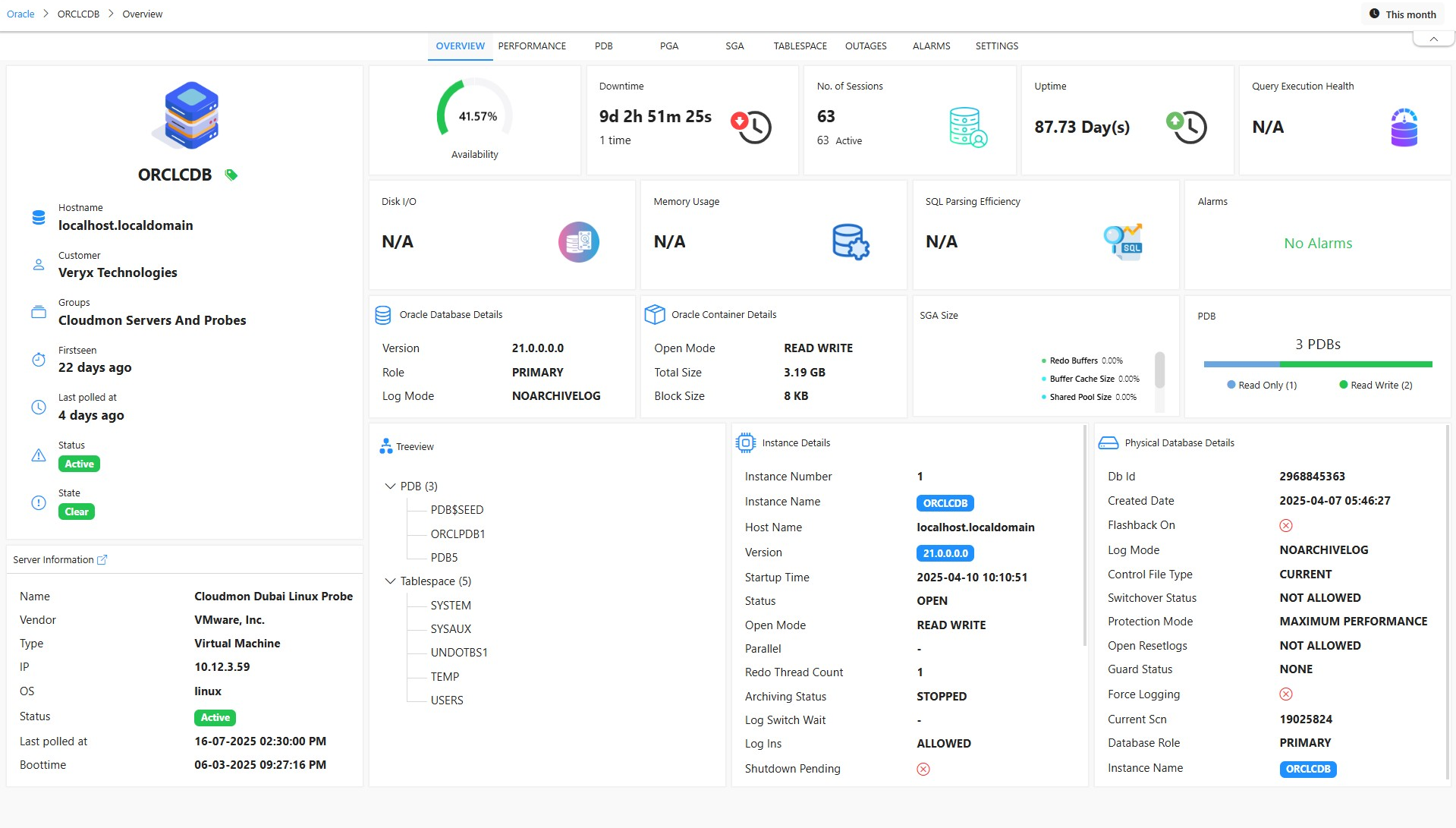Collapse the Tablespace (5) tree node

coord(390,581)
